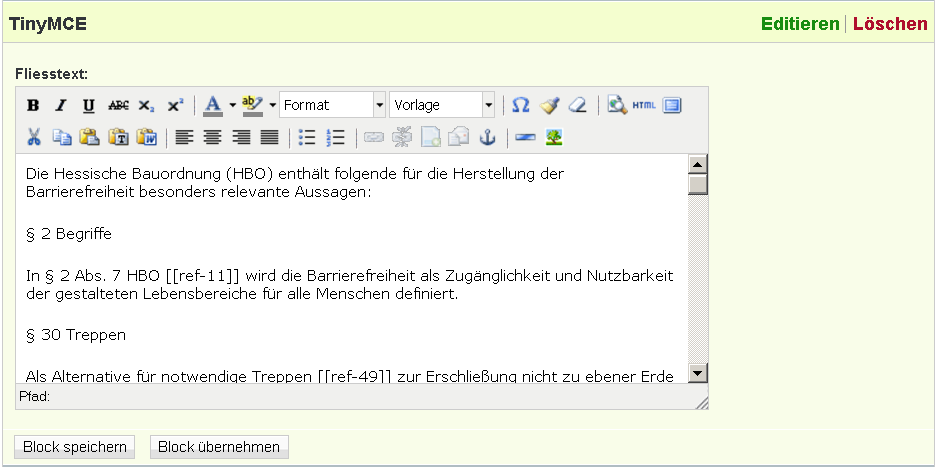936x467 pixels.
Task: Click the '[[ref-11]]' reference text
Action: point(202,276)
